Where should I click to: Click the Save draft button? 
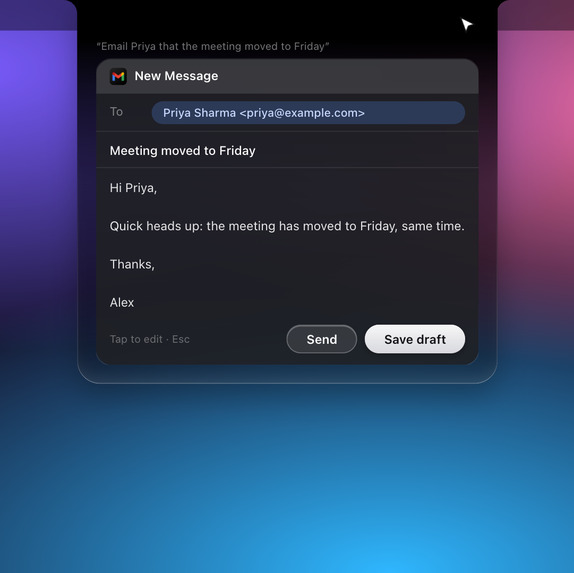point(415,339)
